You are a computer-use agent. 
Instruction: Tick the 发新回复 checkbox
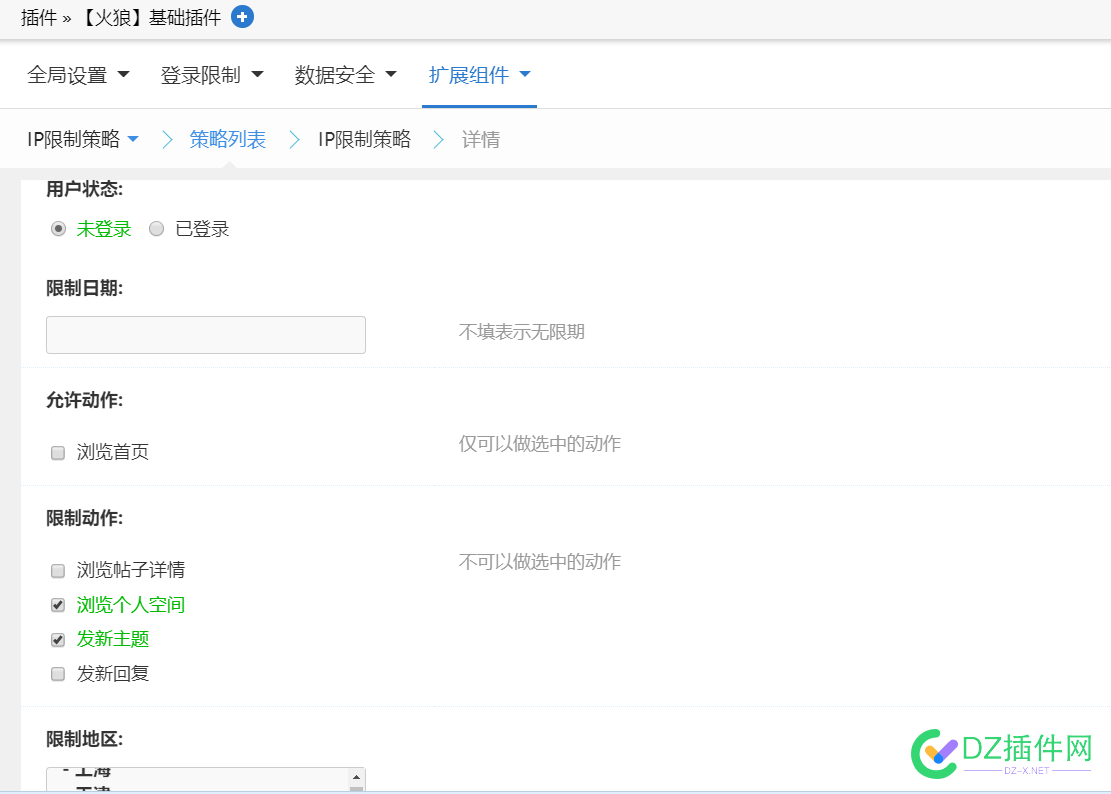coord(58,674)
